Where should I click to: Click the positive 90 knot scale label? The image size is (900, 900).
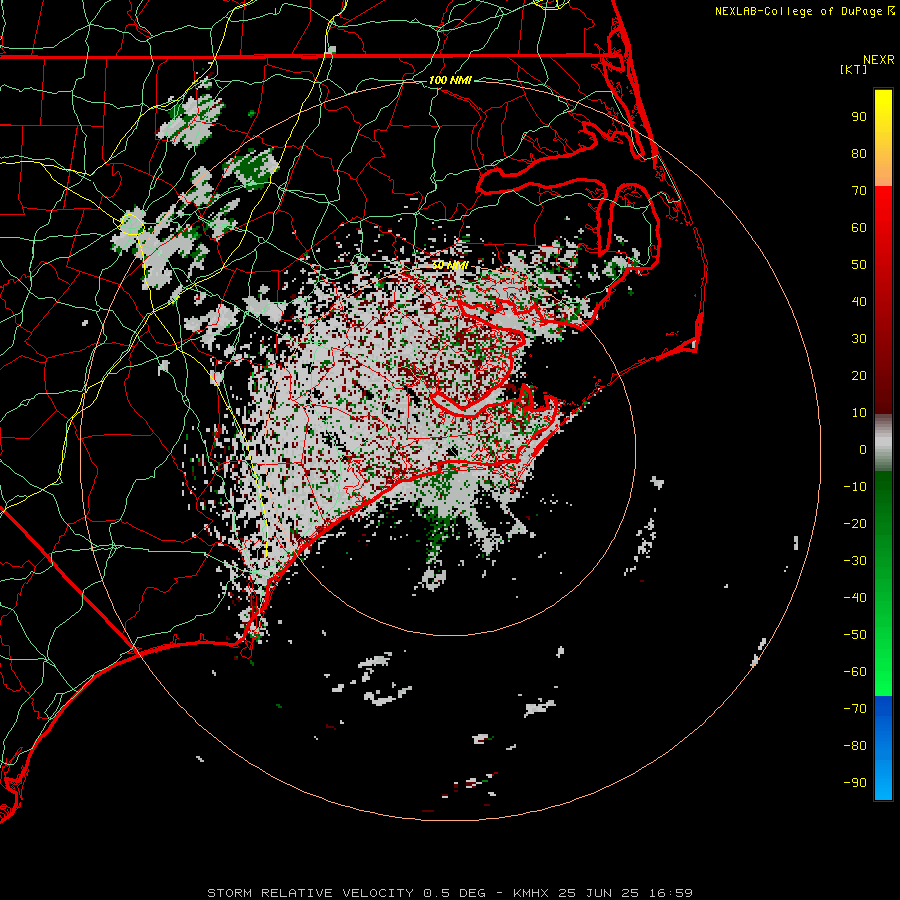859,117
